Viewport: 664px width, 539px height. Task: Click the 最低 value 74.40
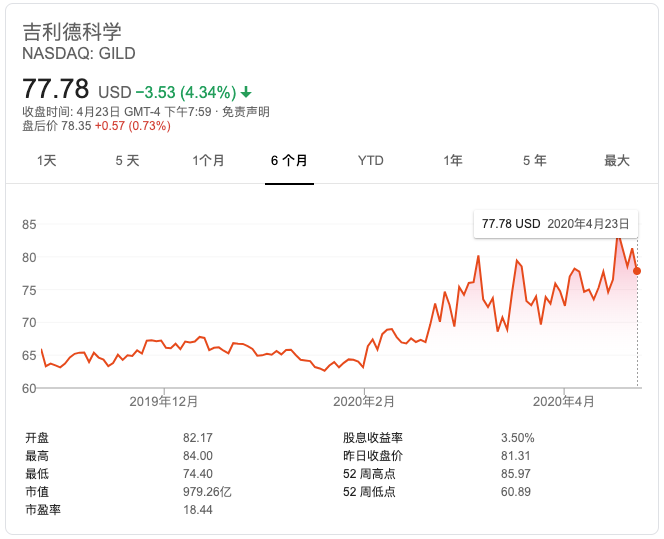[198, 474]
